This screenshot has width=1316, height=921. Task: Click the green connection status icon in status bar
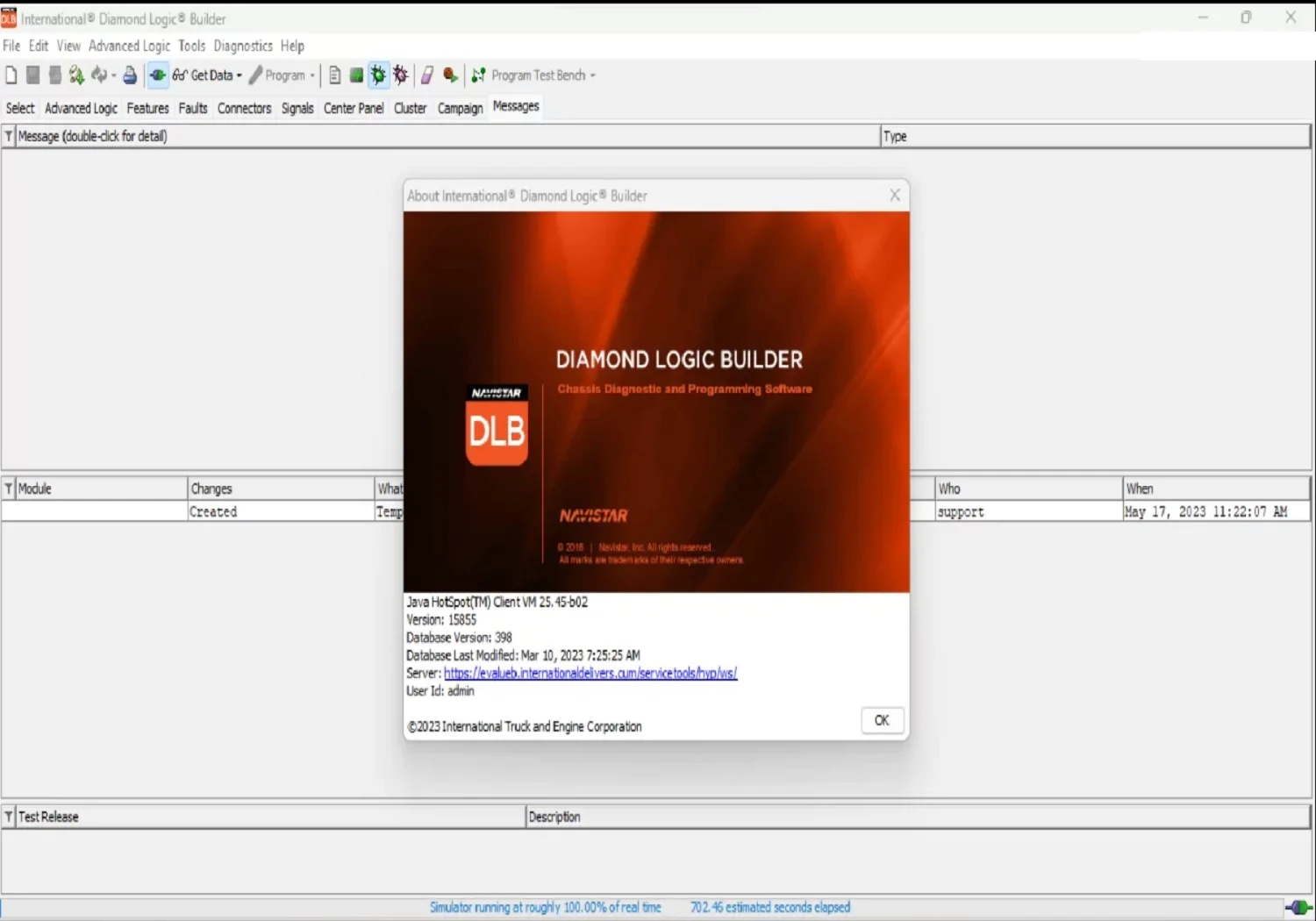1298,908
